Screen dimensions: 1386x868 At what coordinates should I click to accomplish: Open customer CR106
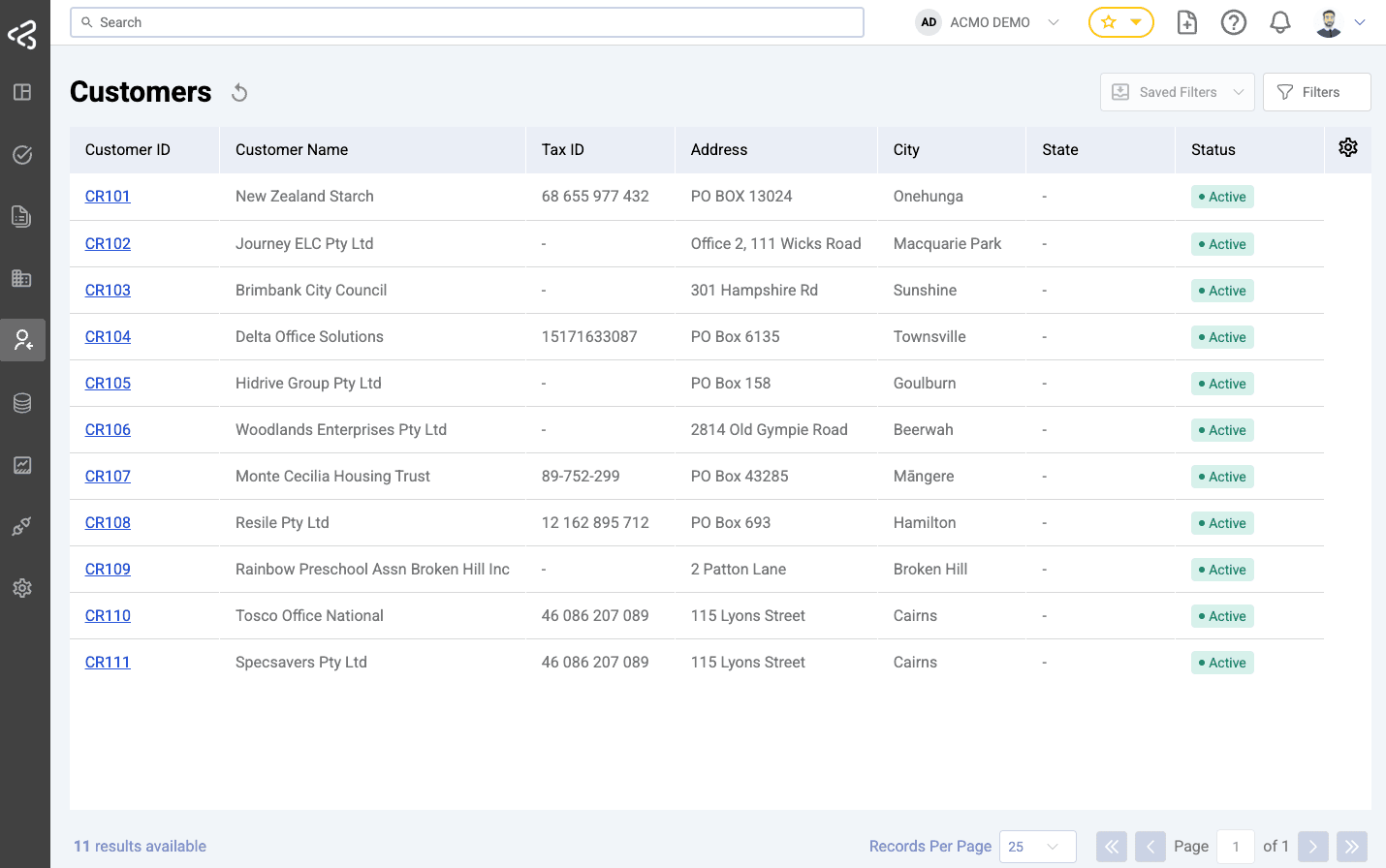[x=108, y=430]
